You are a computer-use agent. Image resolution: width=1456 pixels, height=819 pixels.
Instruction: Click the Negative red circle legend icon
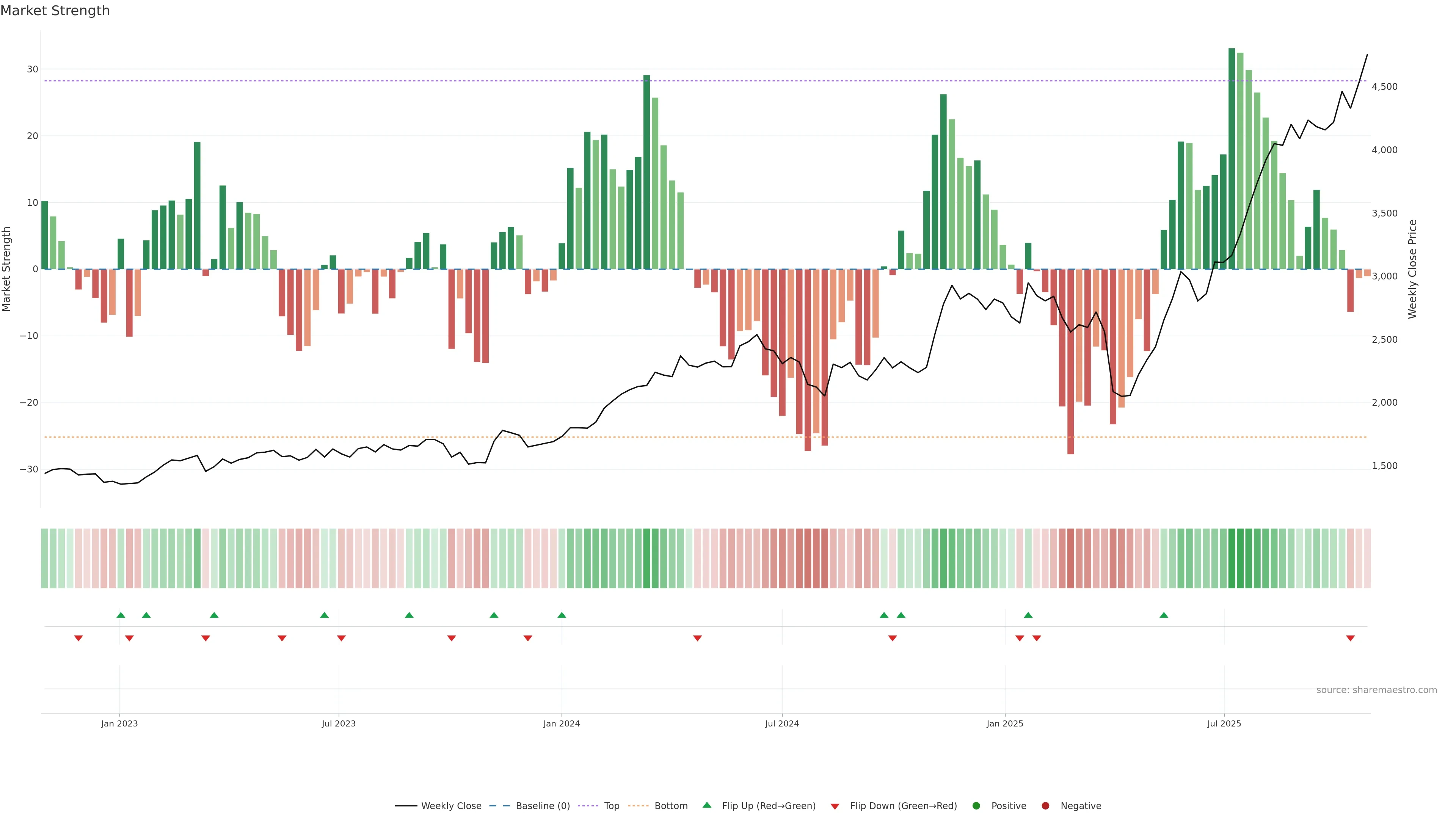coord(1045,806)
